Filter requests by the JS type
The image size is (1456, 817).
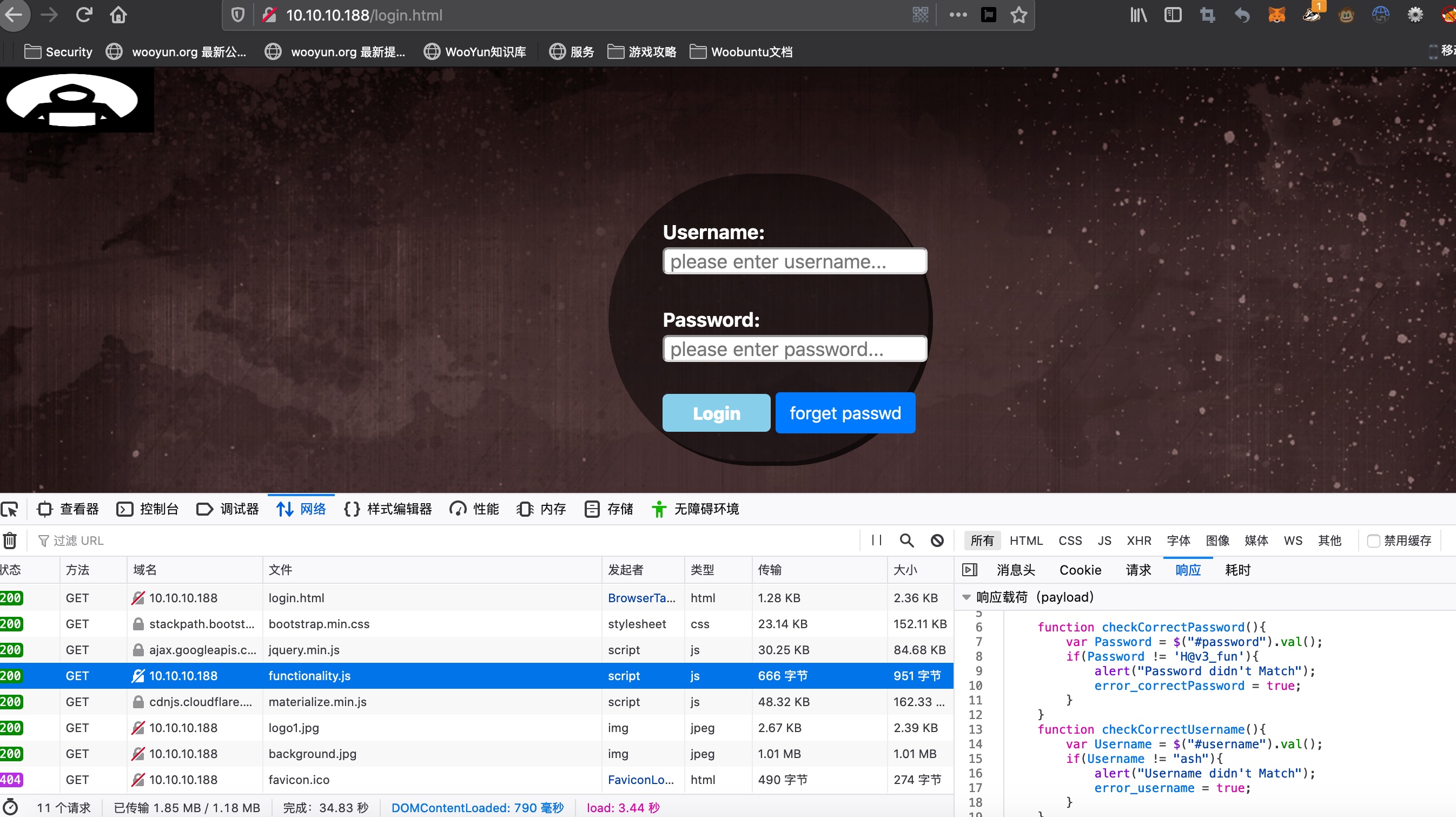pos(1104,541)
